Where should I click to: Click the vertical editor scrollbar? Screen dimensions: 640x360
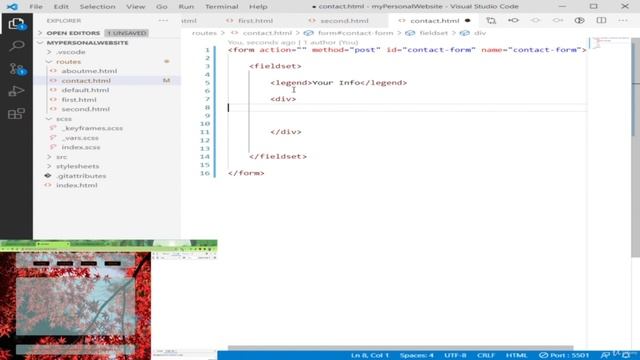(635, 147)
